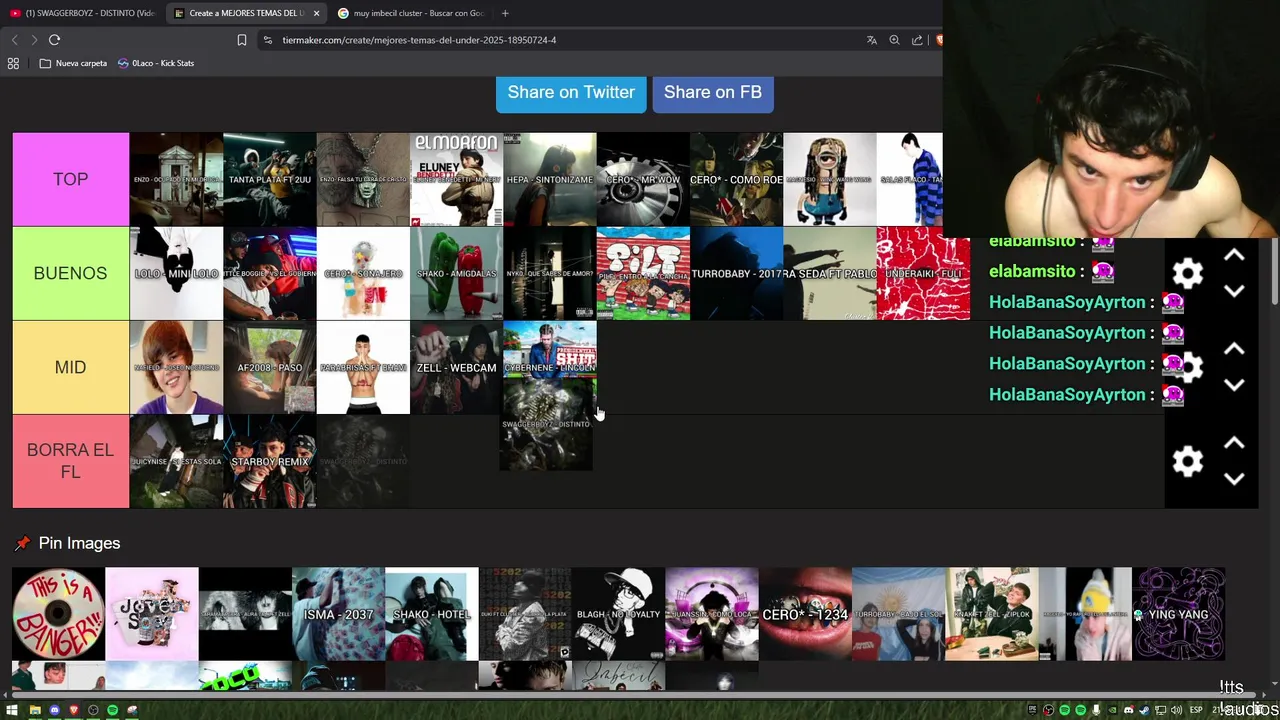Switch to muy imbecil cluster Google tab
Image resolution: width=1280 pixels, height=720 pixels.
[410, 13]
